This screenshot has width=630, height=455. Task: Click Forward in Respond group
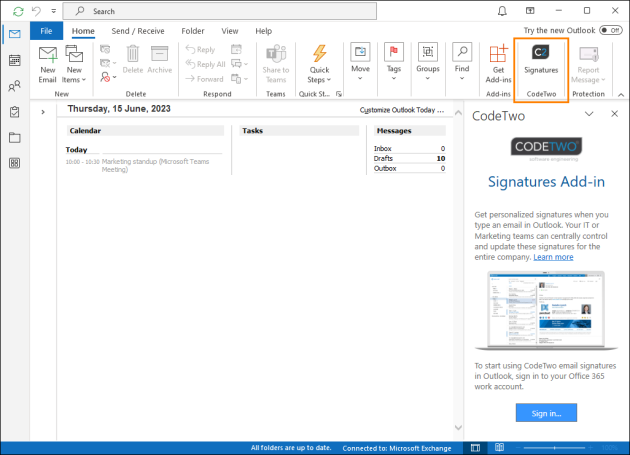click(204, 79)
